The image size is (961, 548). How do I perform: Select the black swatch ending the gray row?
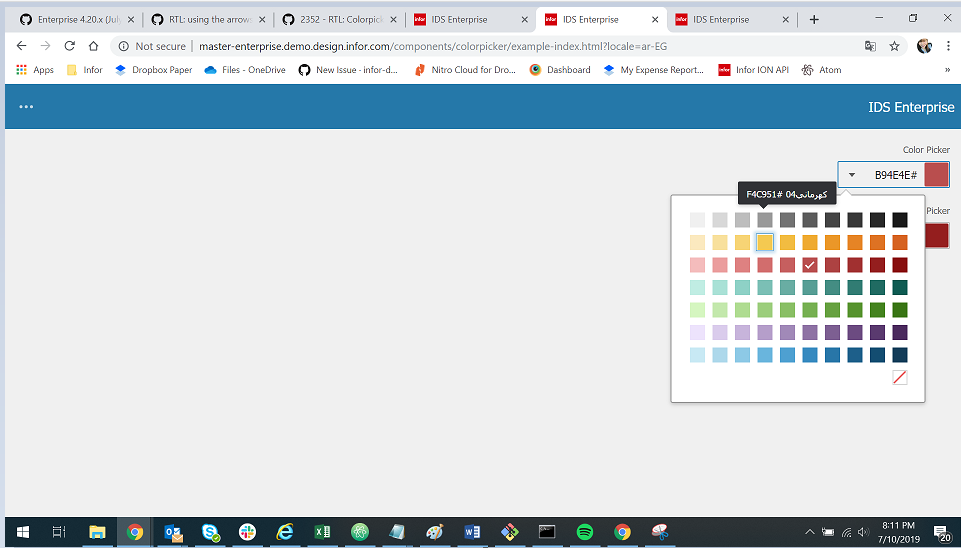pos(900,219)
